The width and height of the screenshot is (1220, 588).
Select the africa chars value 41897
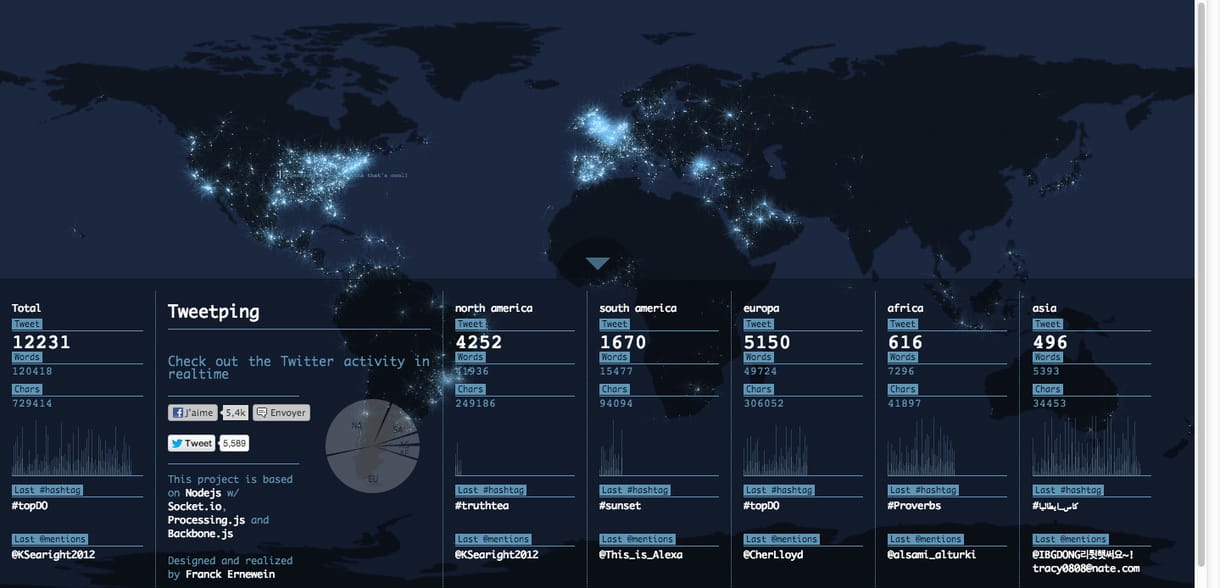click(x=904, y=403)
